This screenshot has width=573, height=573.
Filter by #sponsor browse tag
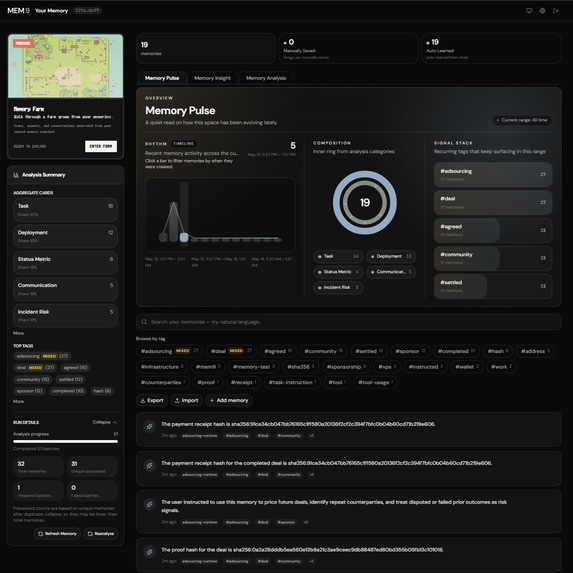pyautogui.click(x=410, y=351)
